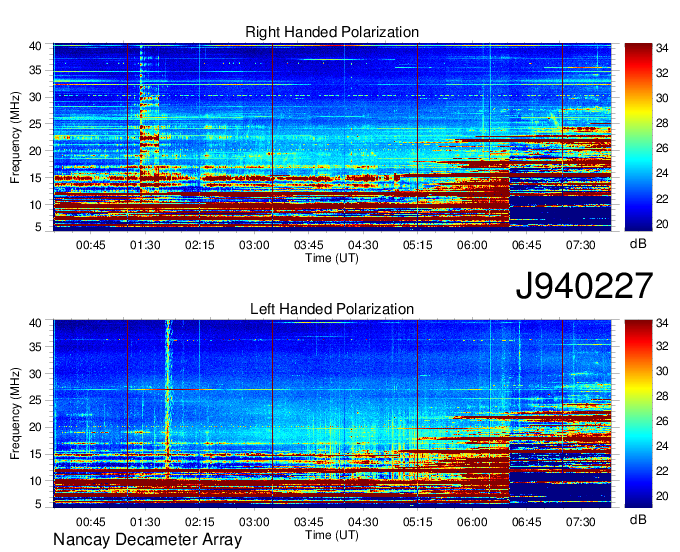Click the "26" dB label on Right Handed colorbar
This screenshot has width=680, height=552.
[x=662, y=148]
